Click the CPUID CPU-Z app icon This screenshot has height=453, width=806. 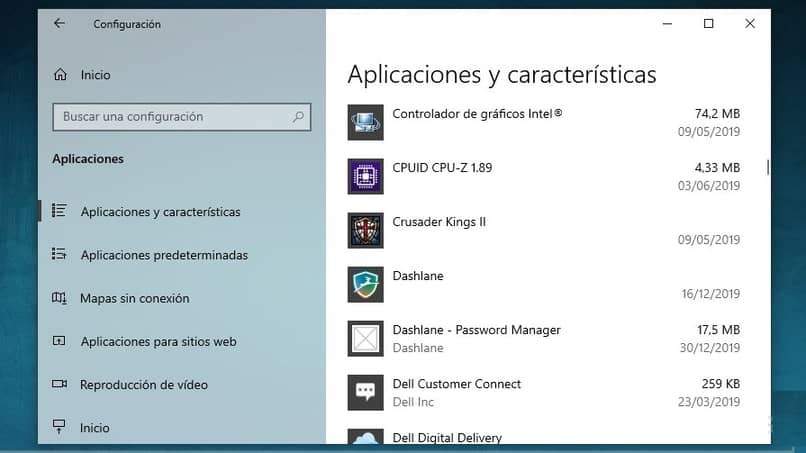tap(365, 176)
